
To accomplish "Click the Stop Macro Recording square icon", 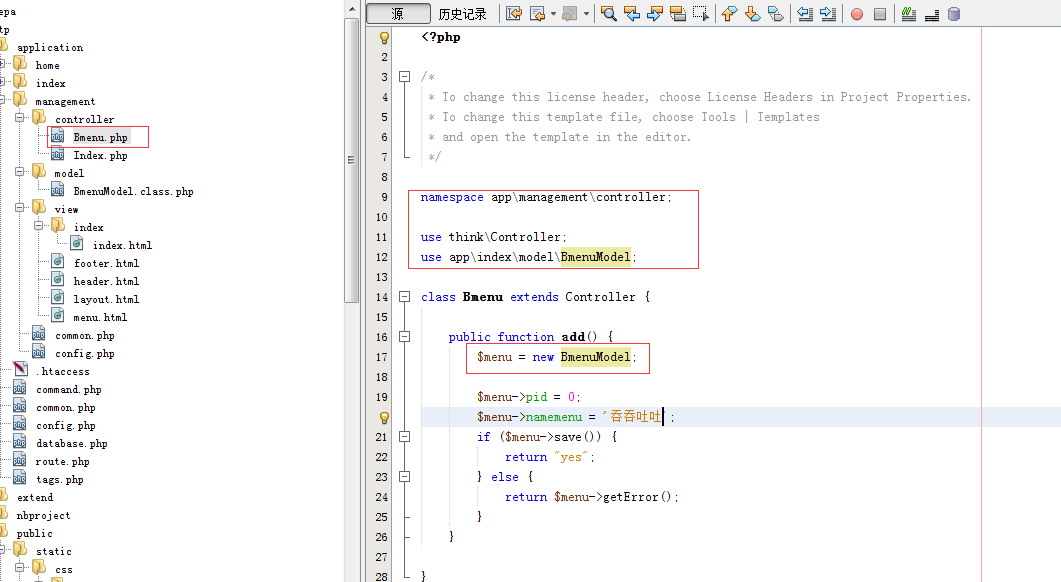I will click(x=880, y=14).
